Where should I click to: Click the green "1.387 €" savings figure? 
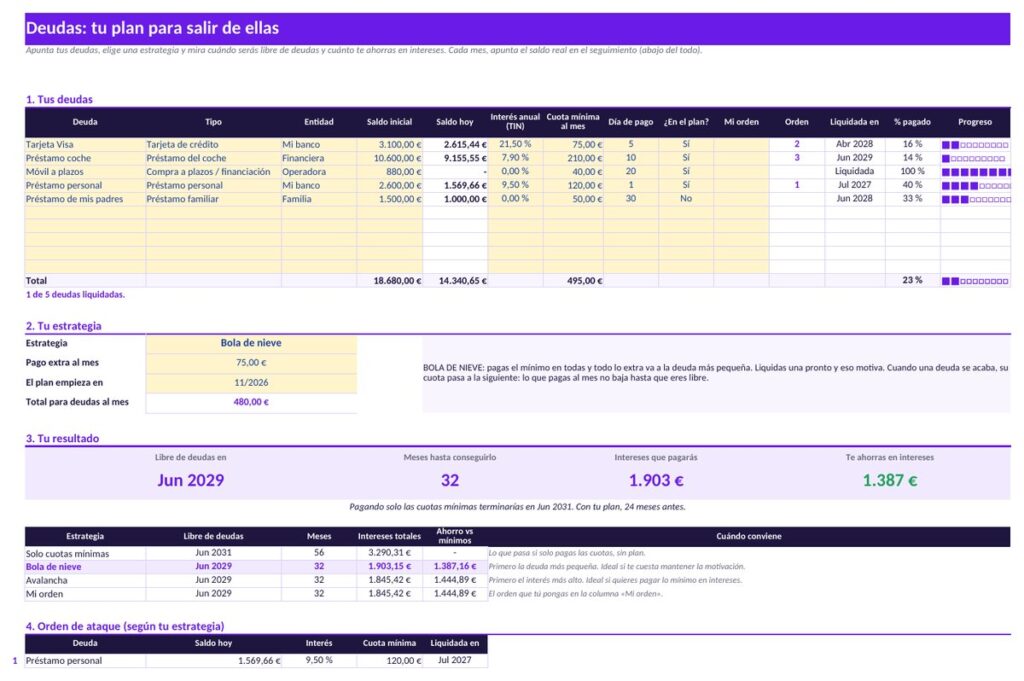889,481
